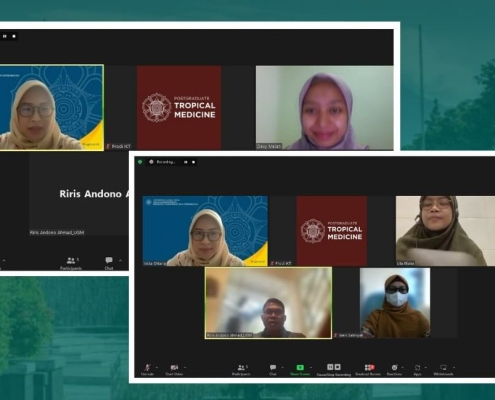Select the yellow-highlighted speaker video tile, front window
The width and height of the screenshot is (495, 400).
pos(268,303)
